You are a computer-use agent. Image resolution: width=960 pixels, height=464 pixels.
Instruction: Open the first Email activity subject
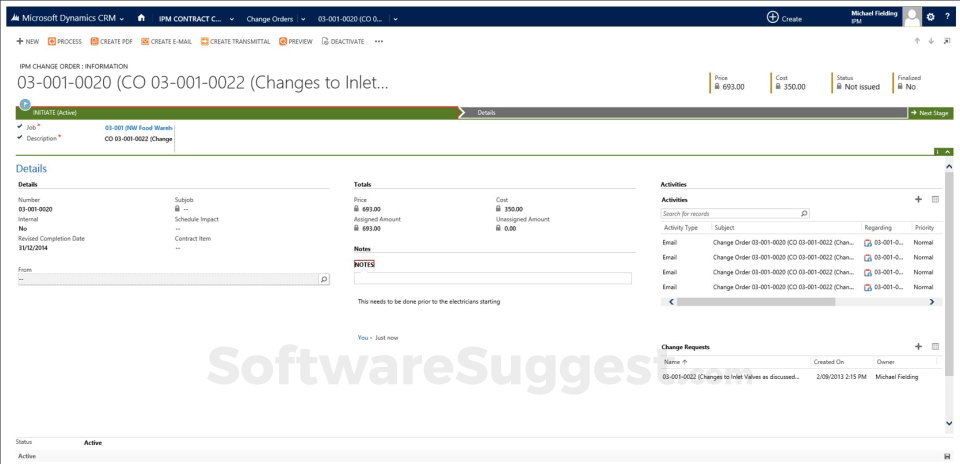pyautogui.click(x=783, y=242)
